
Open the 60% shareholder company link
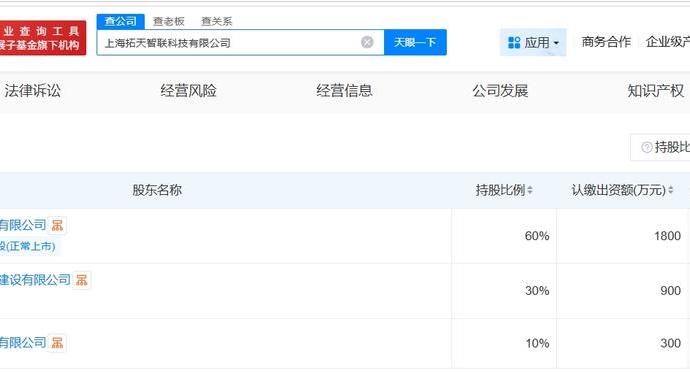(23, 225)
